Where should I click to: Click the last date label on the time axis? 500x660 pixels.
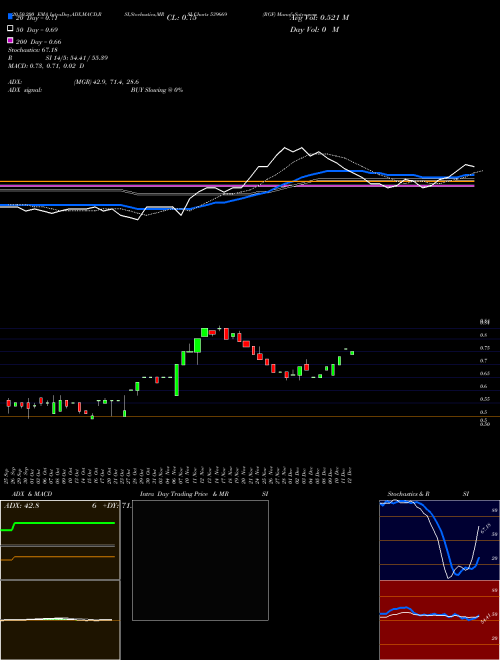pos(349,474)
